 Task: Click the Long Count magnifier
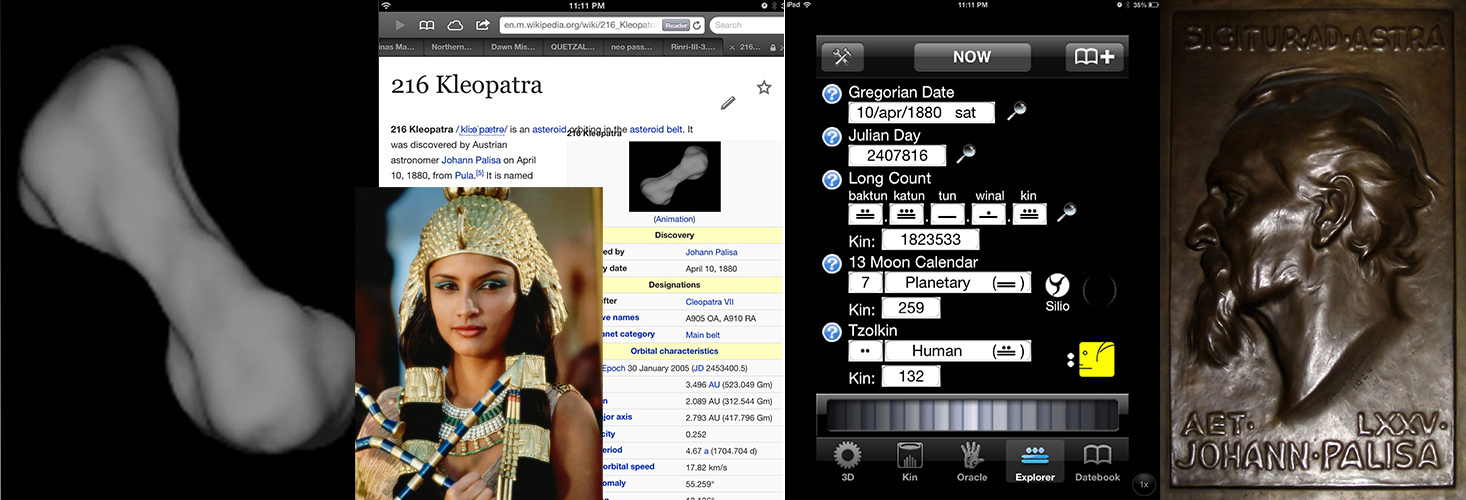1067,212
